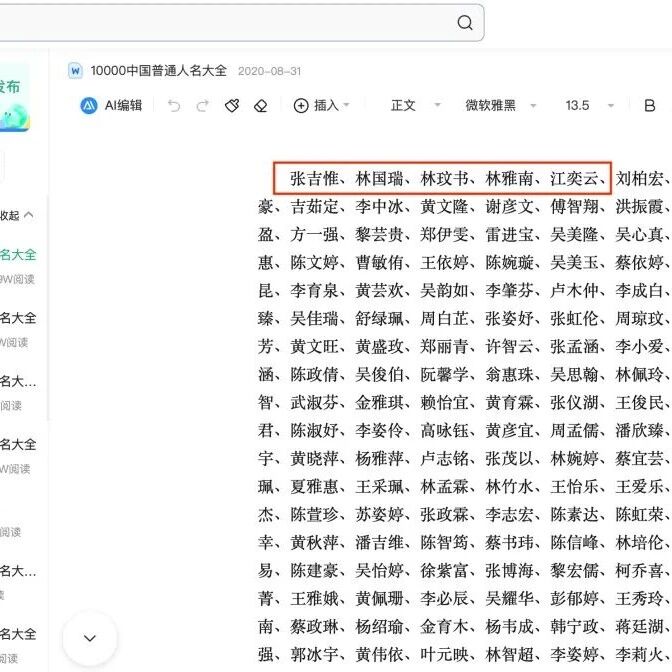Click the round down-chevron floating button
This screenshot has width=672, height=672.
[x=90, y=638]
